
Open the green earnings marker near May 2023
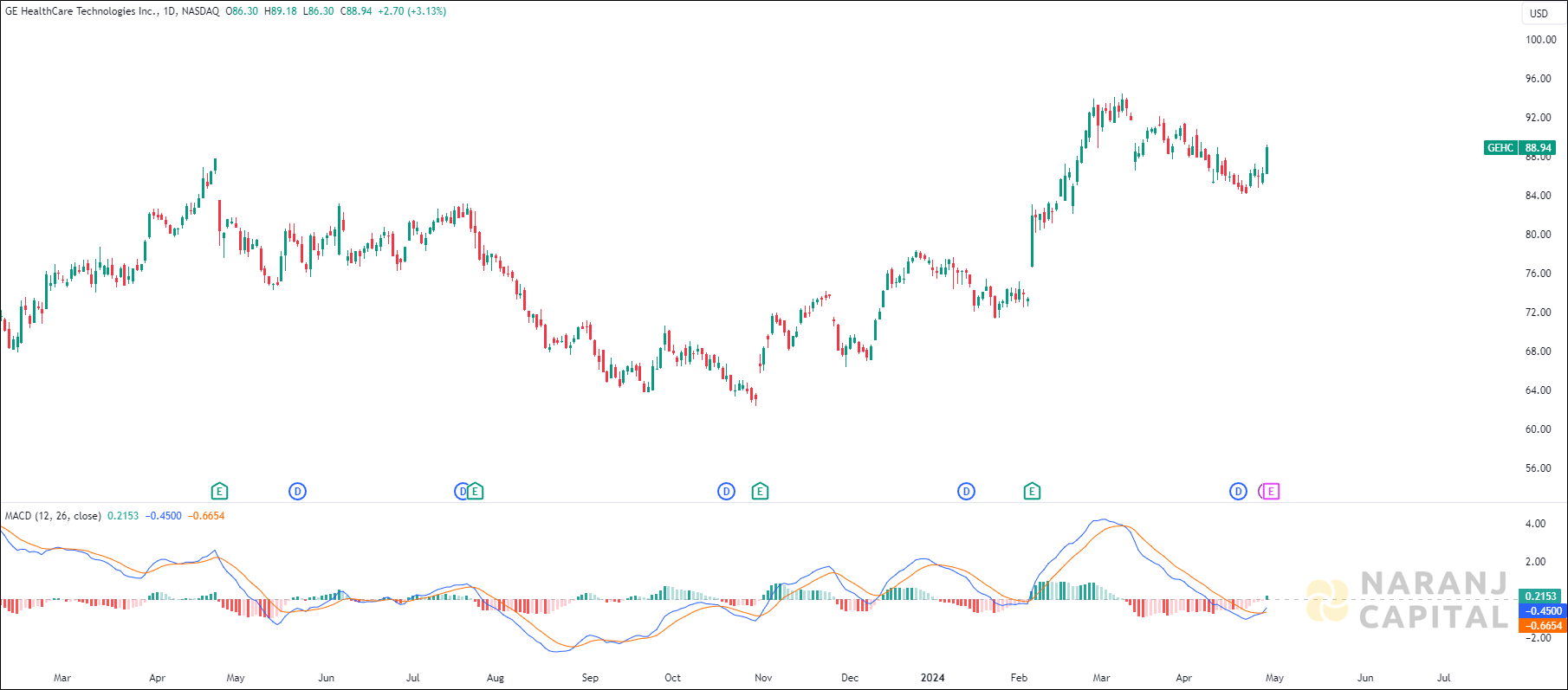[220, 492]
